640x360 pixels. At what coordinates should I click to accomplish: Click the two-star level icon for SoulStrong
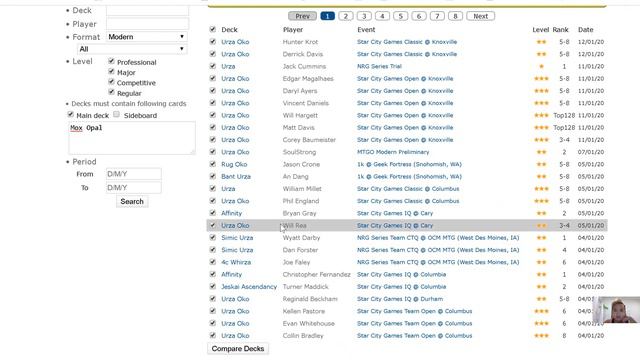(541, 152)
